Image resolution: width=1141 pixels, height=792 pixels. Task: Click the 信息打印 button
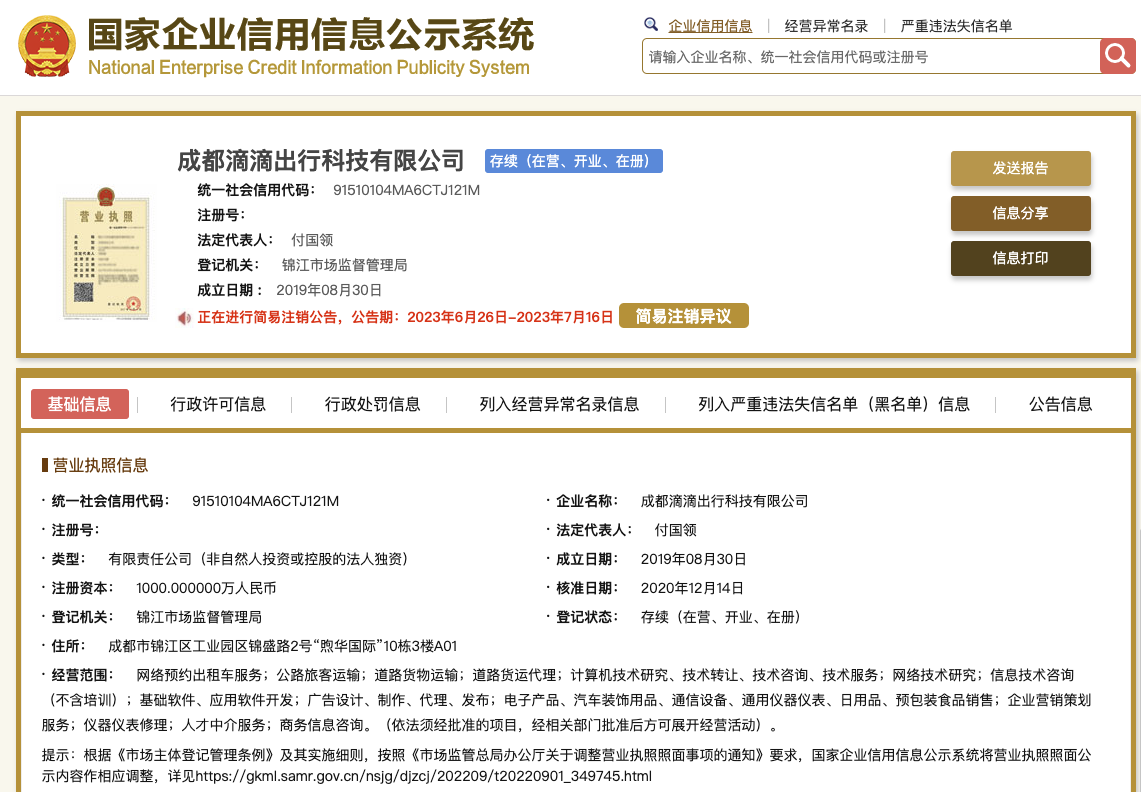coord(1020,258)
